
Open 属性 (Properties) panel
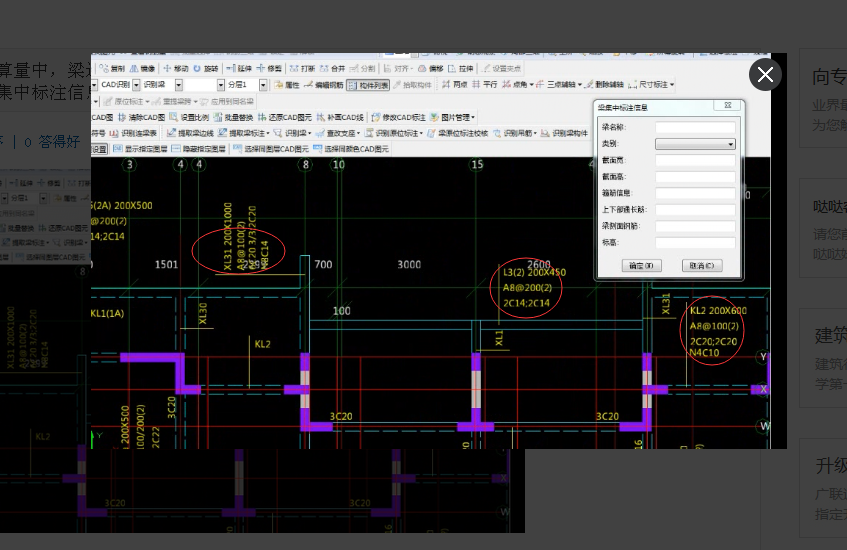click(286, 85)
